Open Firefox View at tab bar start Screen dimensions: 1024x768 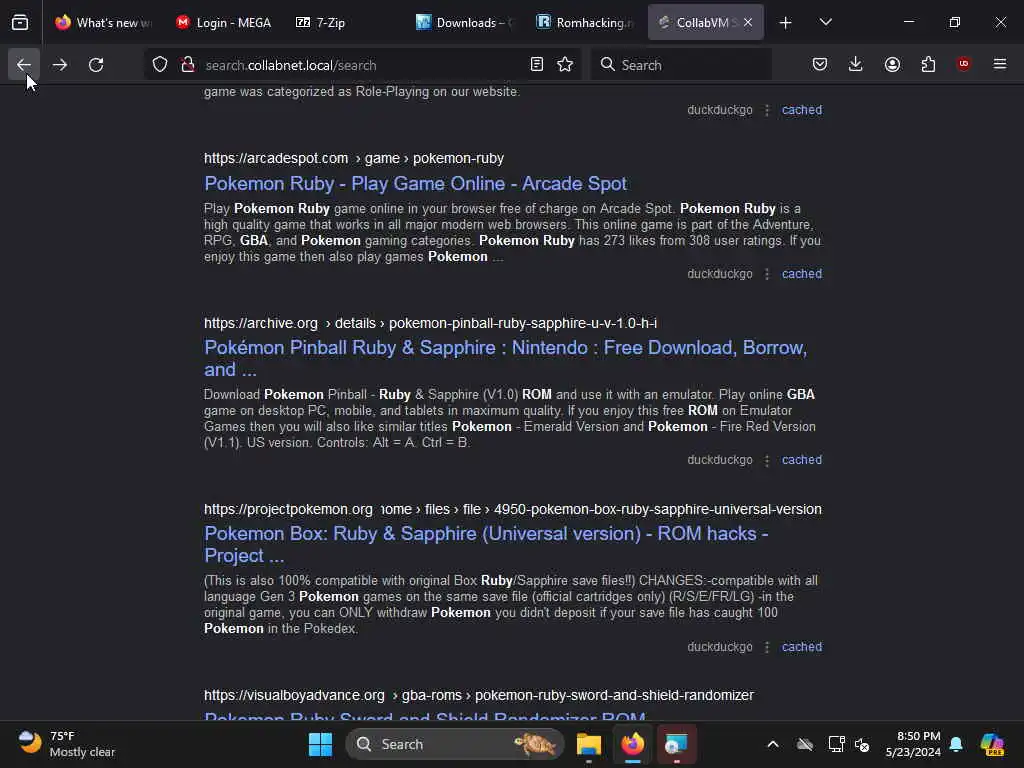pyautogui.click(x=20, y=22)
